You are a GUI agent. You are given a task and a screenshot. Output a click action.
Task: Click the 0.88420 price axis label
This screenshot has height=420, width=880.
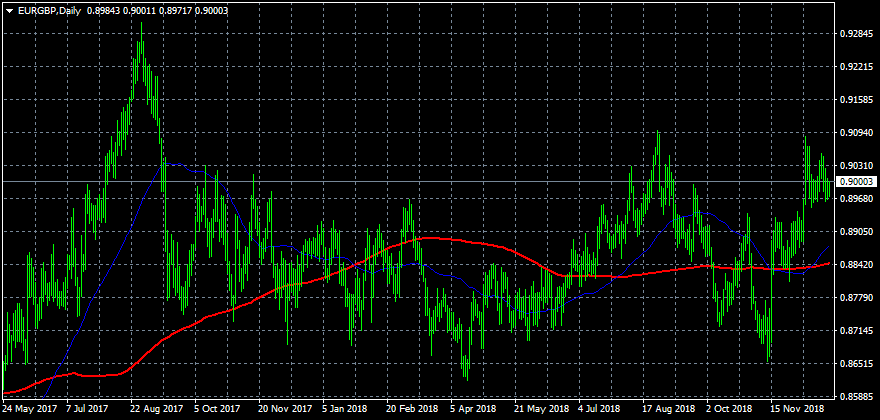point(856,265)
